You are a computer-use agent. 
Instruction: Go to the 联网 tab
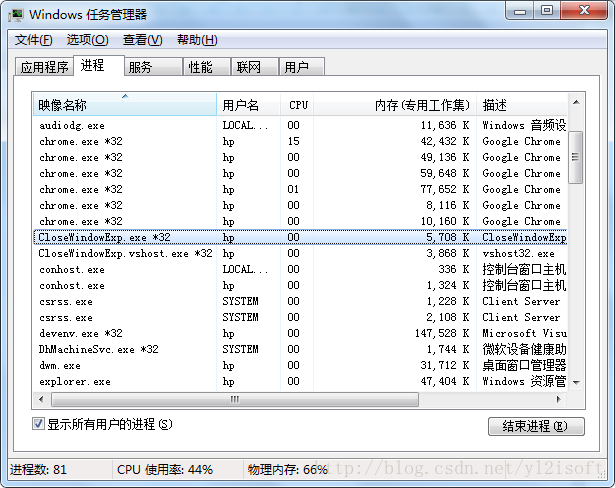tap(255, 67)
